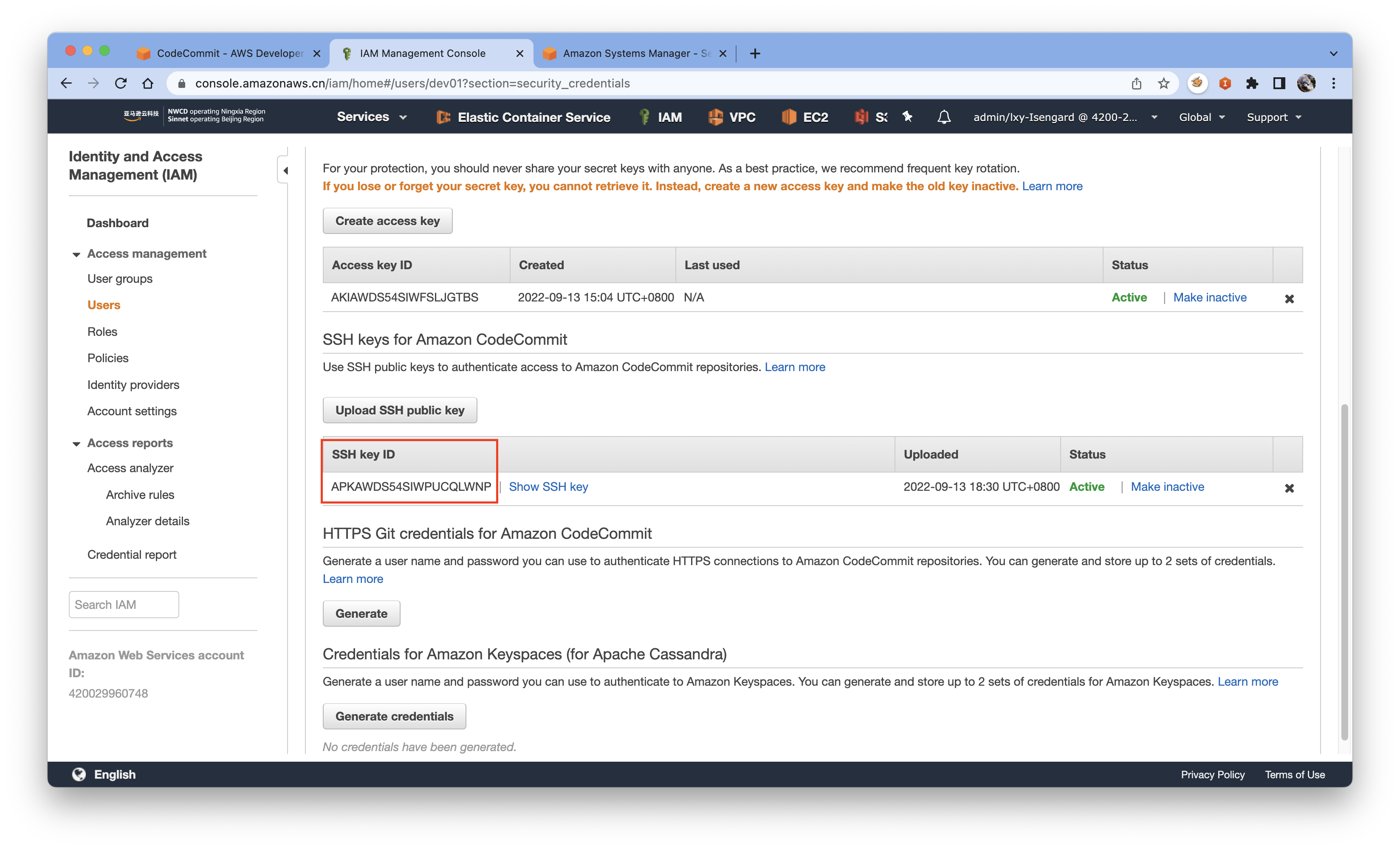Open the notifications bell
Viewport: 1400px width, 850px height.
point(944,117)
